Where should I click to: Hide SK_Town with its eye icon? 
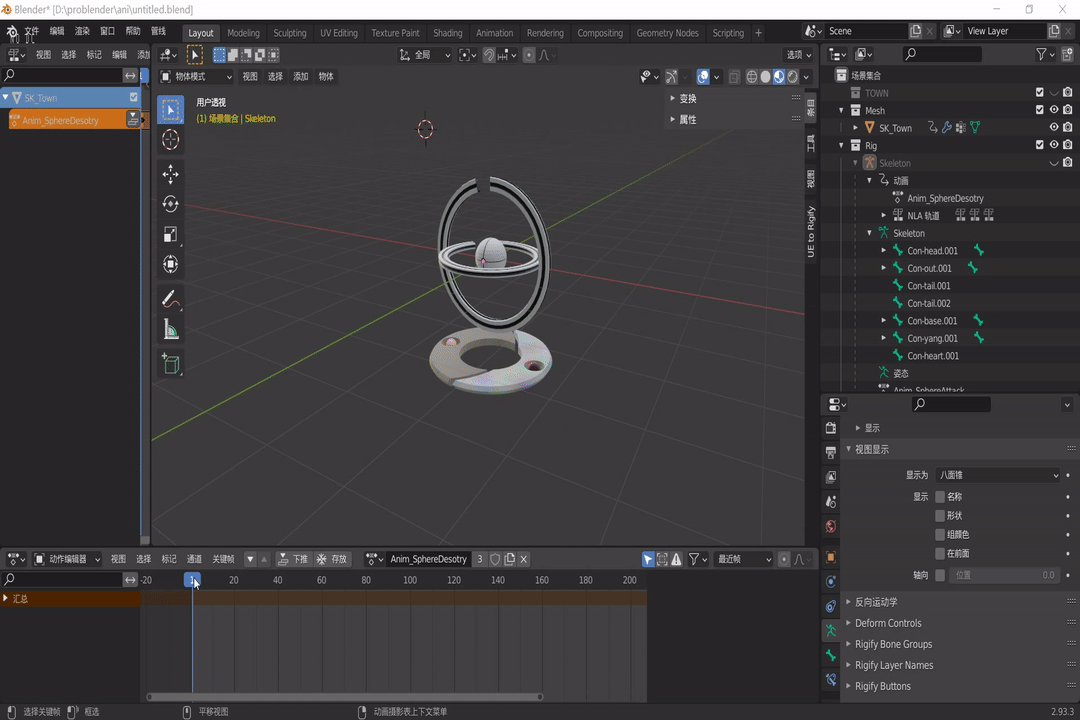click(1054, 127)
